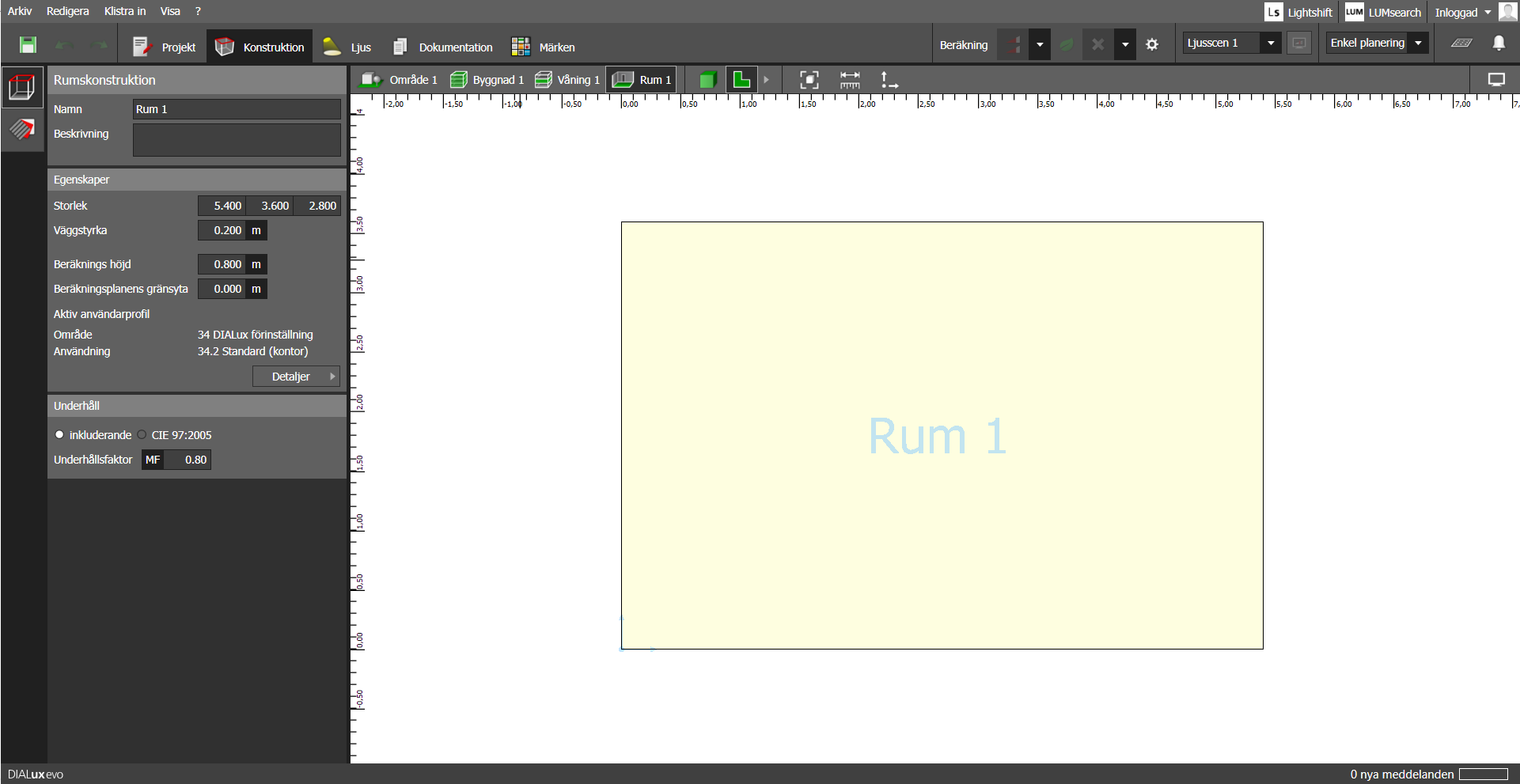Select the hatched surface tool in sidebar
The image size is (1520, 784).
pyautogui.click(x=21, y=129)
